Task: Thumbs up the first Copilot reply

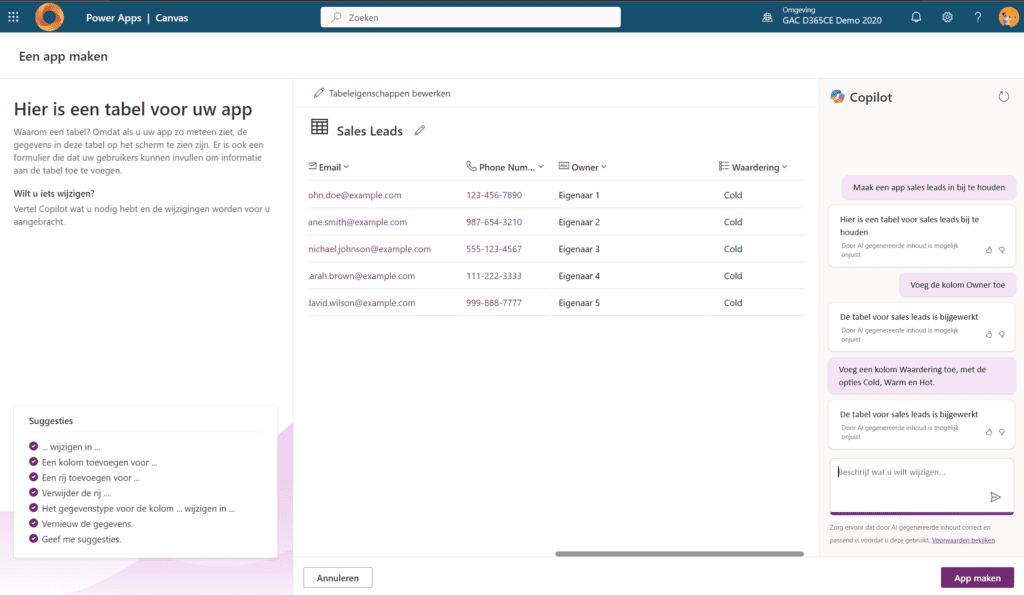Action: point(989,250)
